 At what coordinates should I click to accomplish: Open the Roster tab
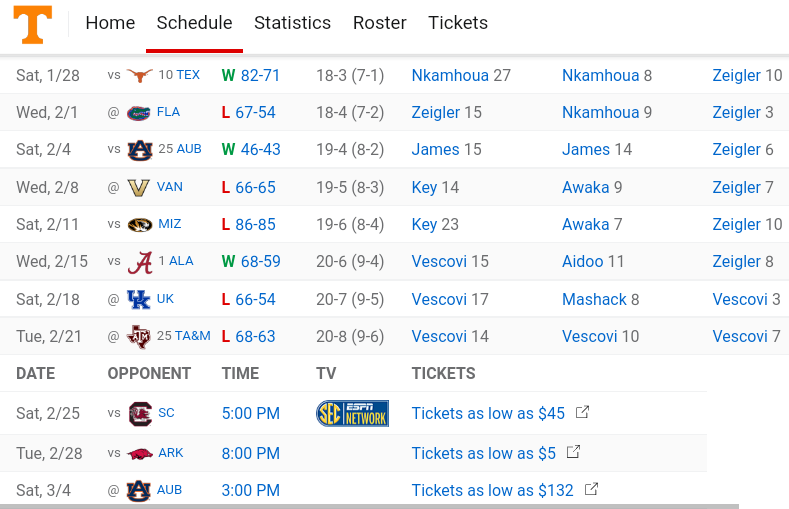coord(379,23)
